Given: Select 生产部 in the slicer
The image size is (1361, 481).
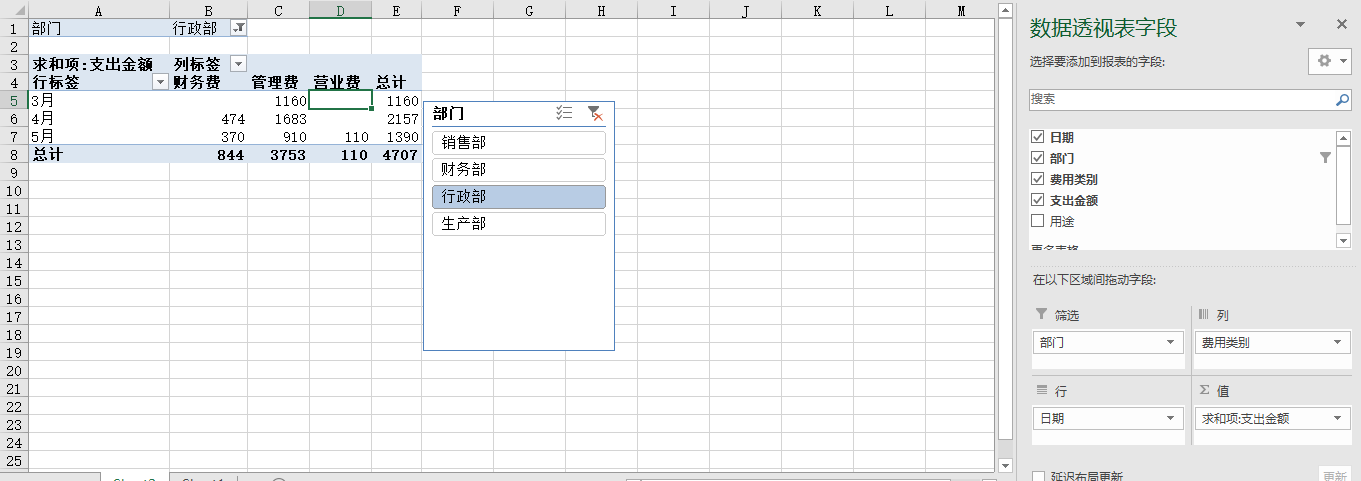Looking at the screenshot, I should coord(518,224).
